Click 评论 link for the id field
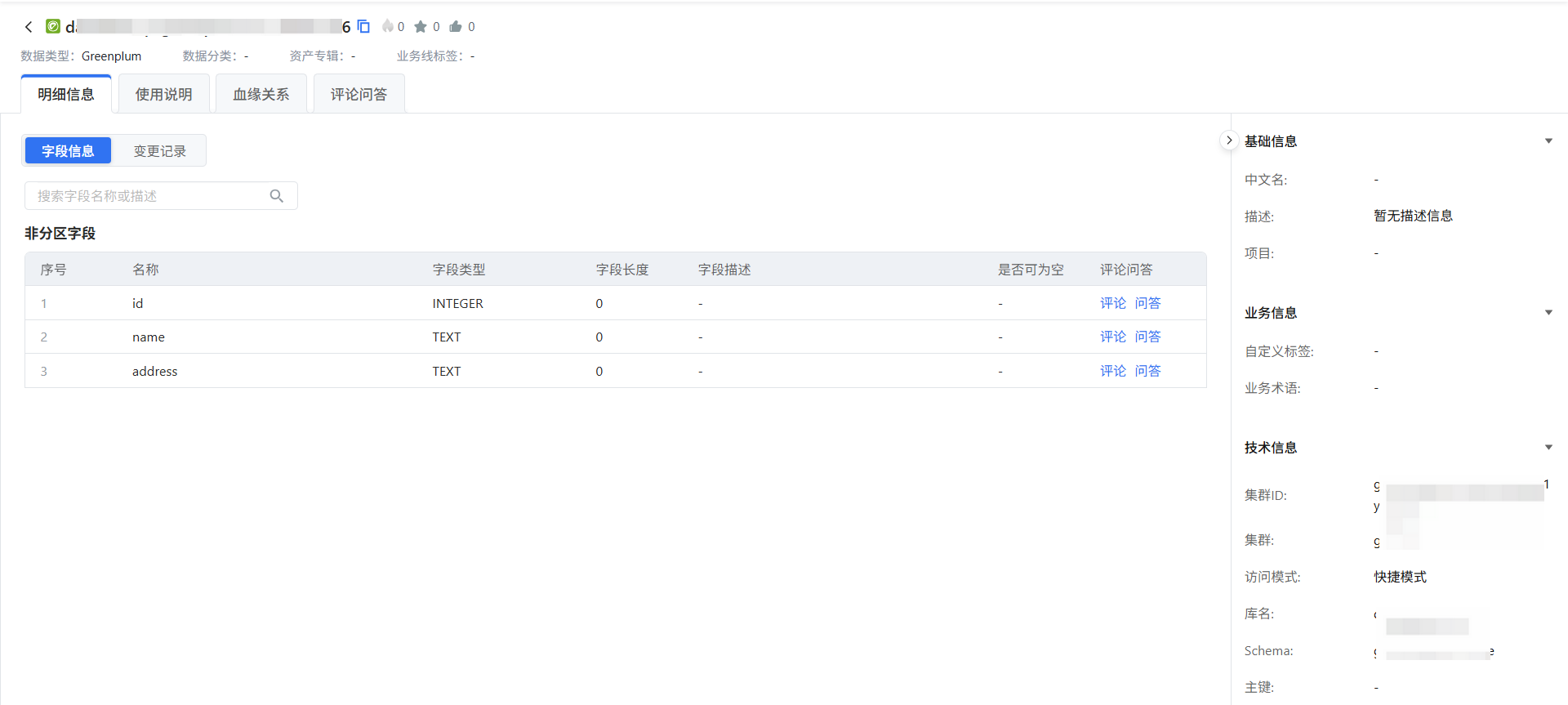1568x705 pixels. pyautogui.click(x=1112, y=303)
